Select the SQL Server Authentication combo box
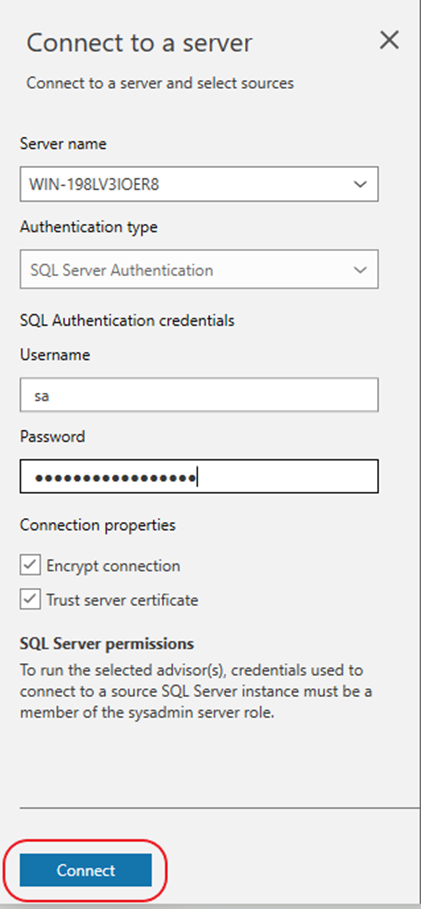421x909 pixels. 199,270
